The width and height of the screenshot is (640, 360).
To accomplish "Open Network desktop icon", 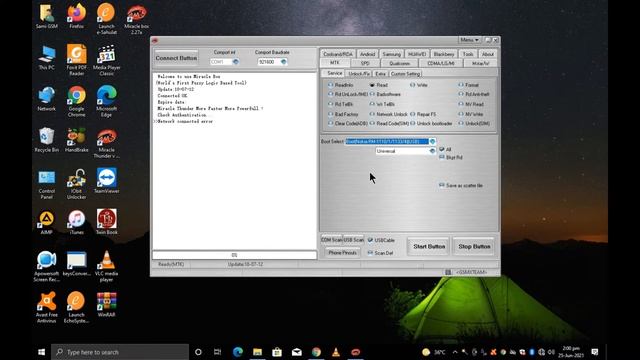I will [47, 98].
